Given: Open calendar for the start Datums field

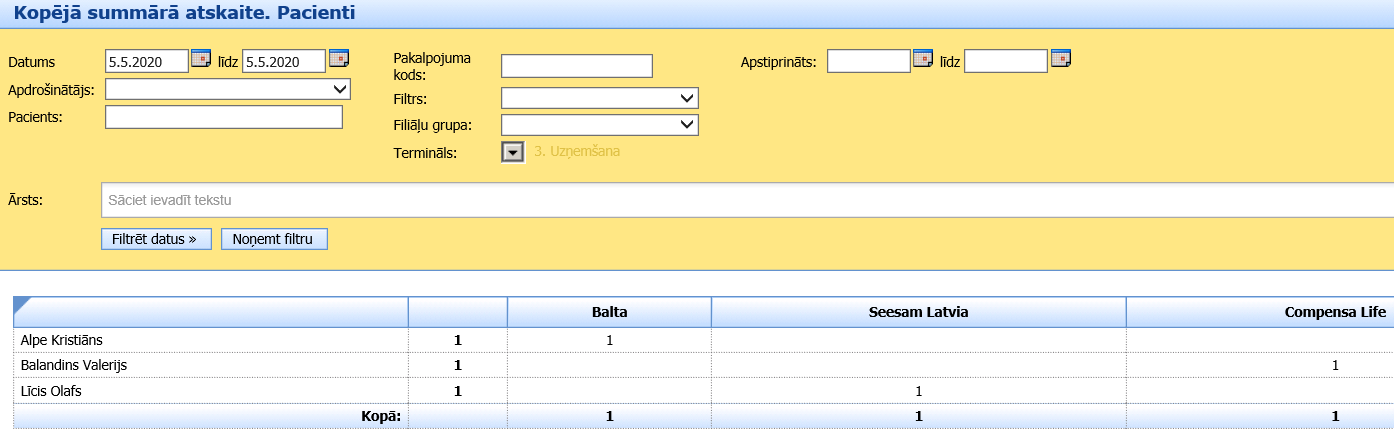Looking at the screenshot, I should [x=201, y=58].
